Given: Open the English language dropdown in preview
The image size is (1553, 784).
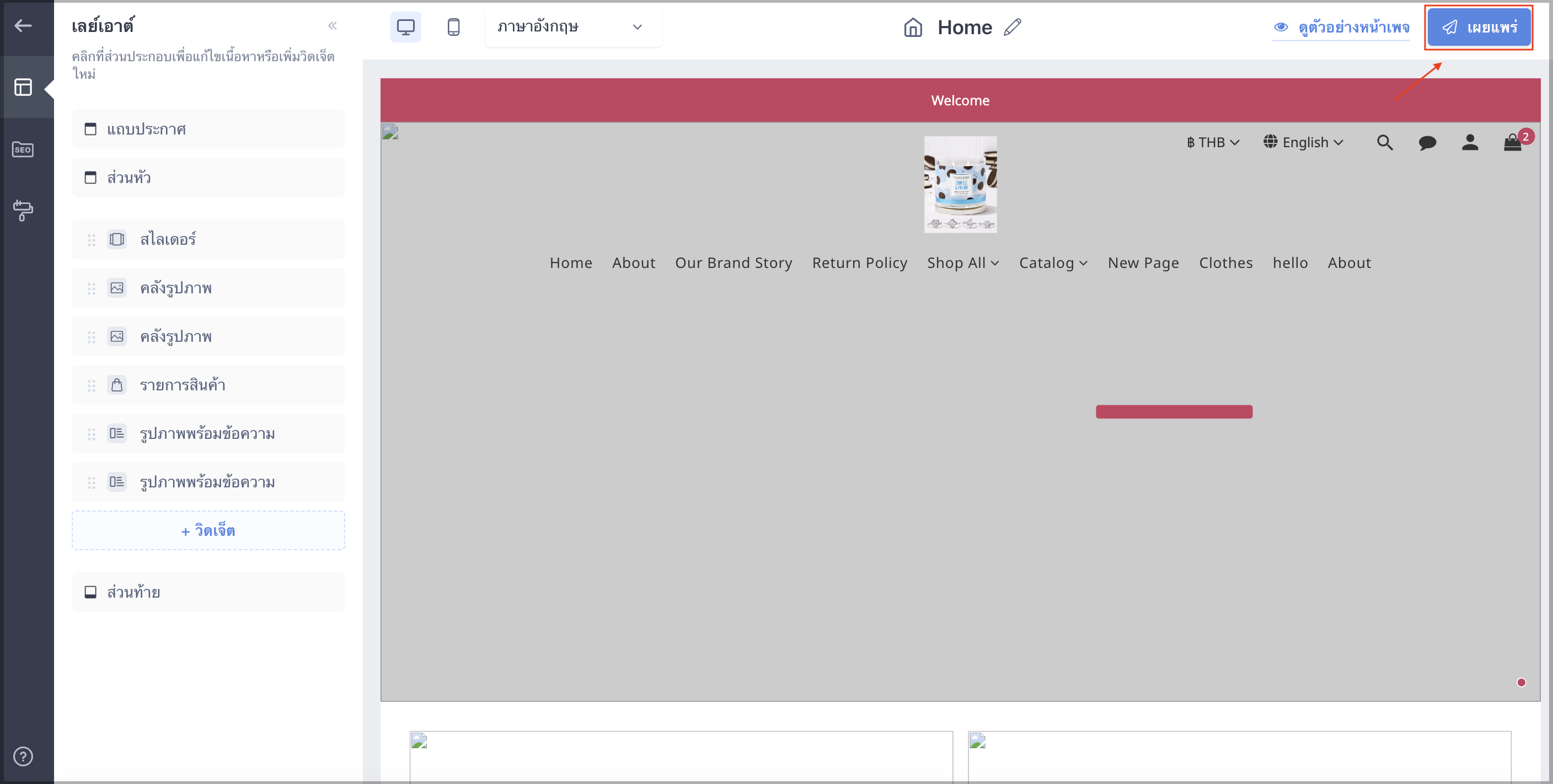Looking at the screenshot, I should 1303,142.
